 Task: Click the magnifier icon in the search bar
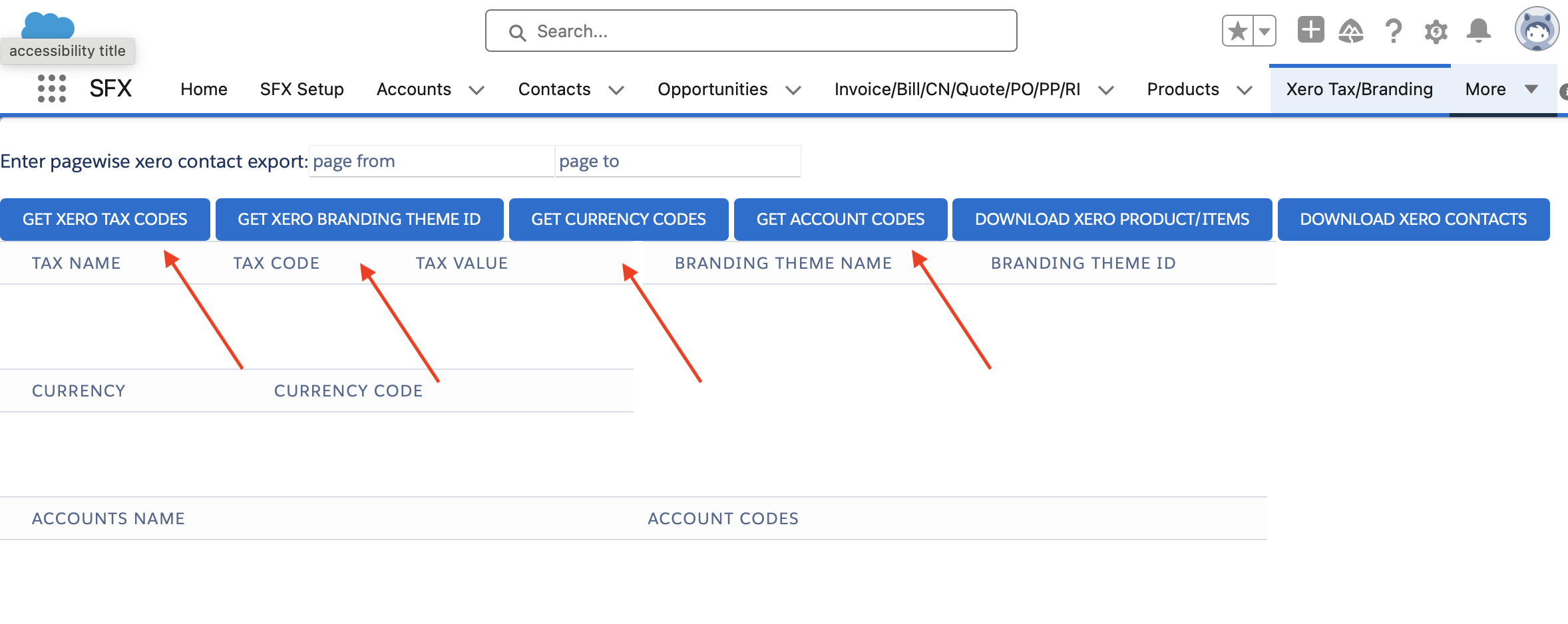(517, 32)
